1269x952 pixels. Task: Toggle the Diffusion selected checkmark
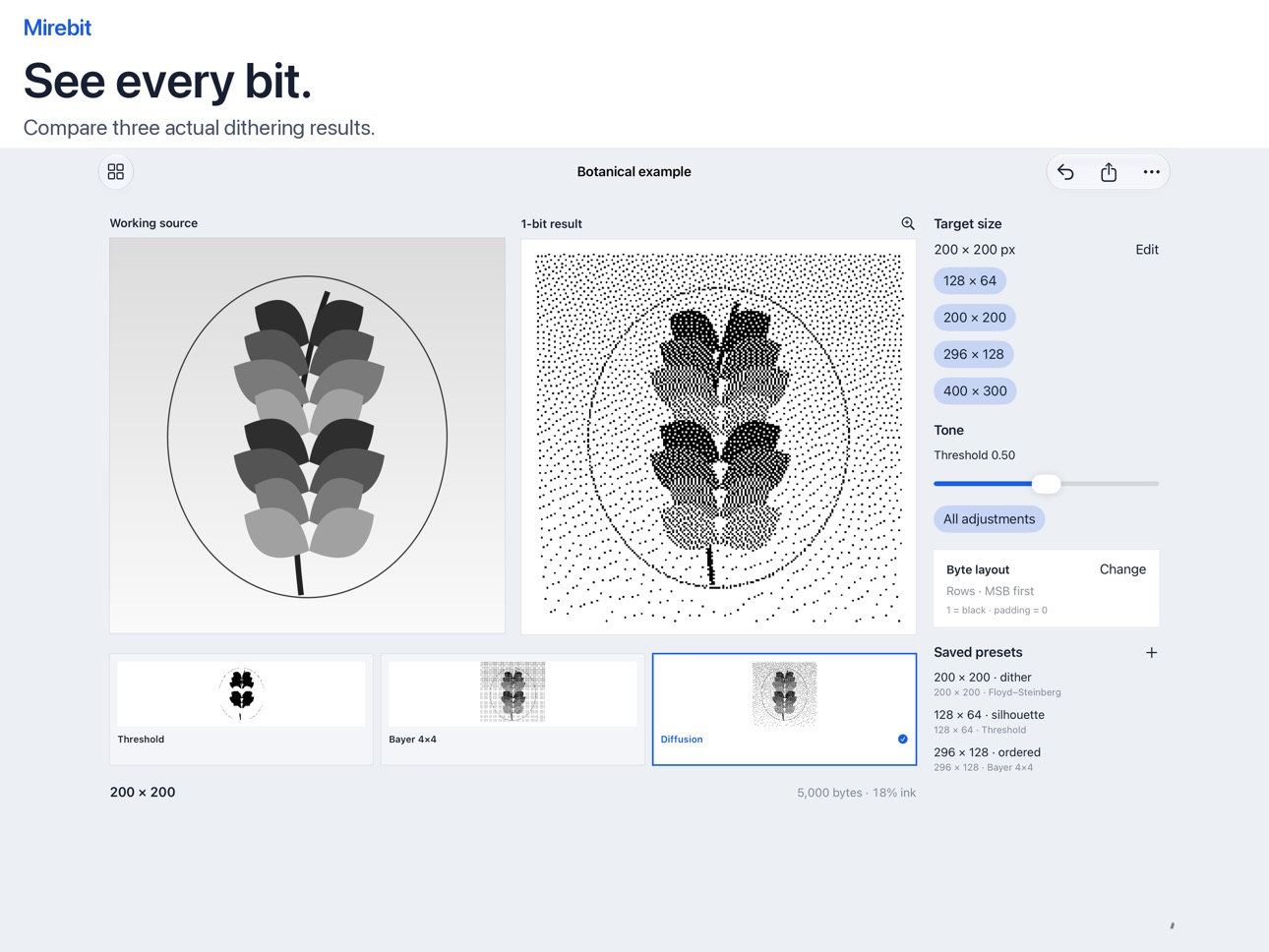coord(902,740)
